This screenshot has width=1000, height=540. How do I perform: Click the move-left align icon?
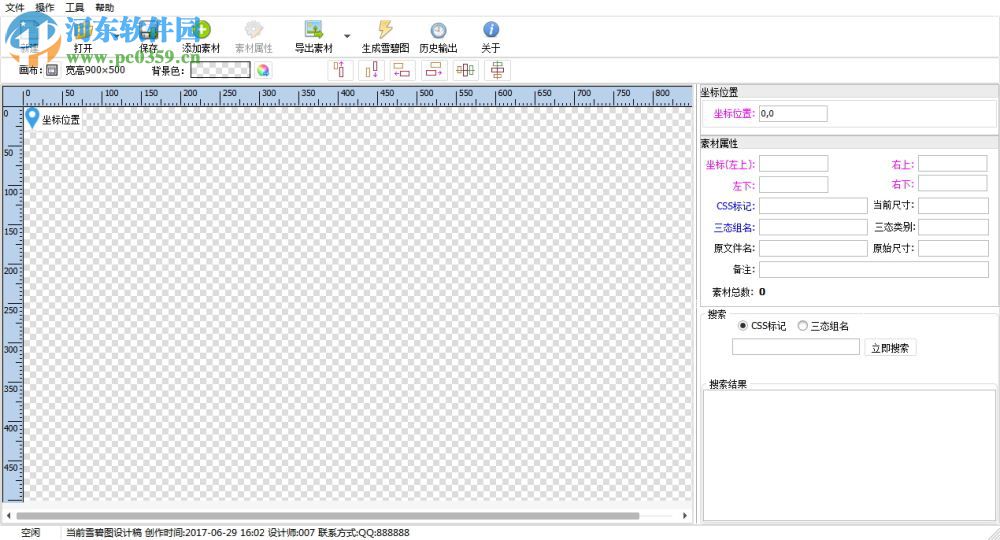(402, 70)
